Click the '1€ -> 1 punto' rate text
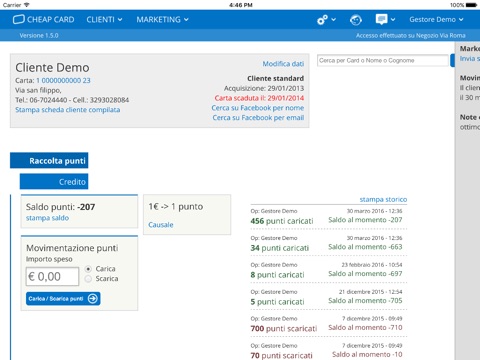Viewport: 480px width, 360px height. (176, 207)
